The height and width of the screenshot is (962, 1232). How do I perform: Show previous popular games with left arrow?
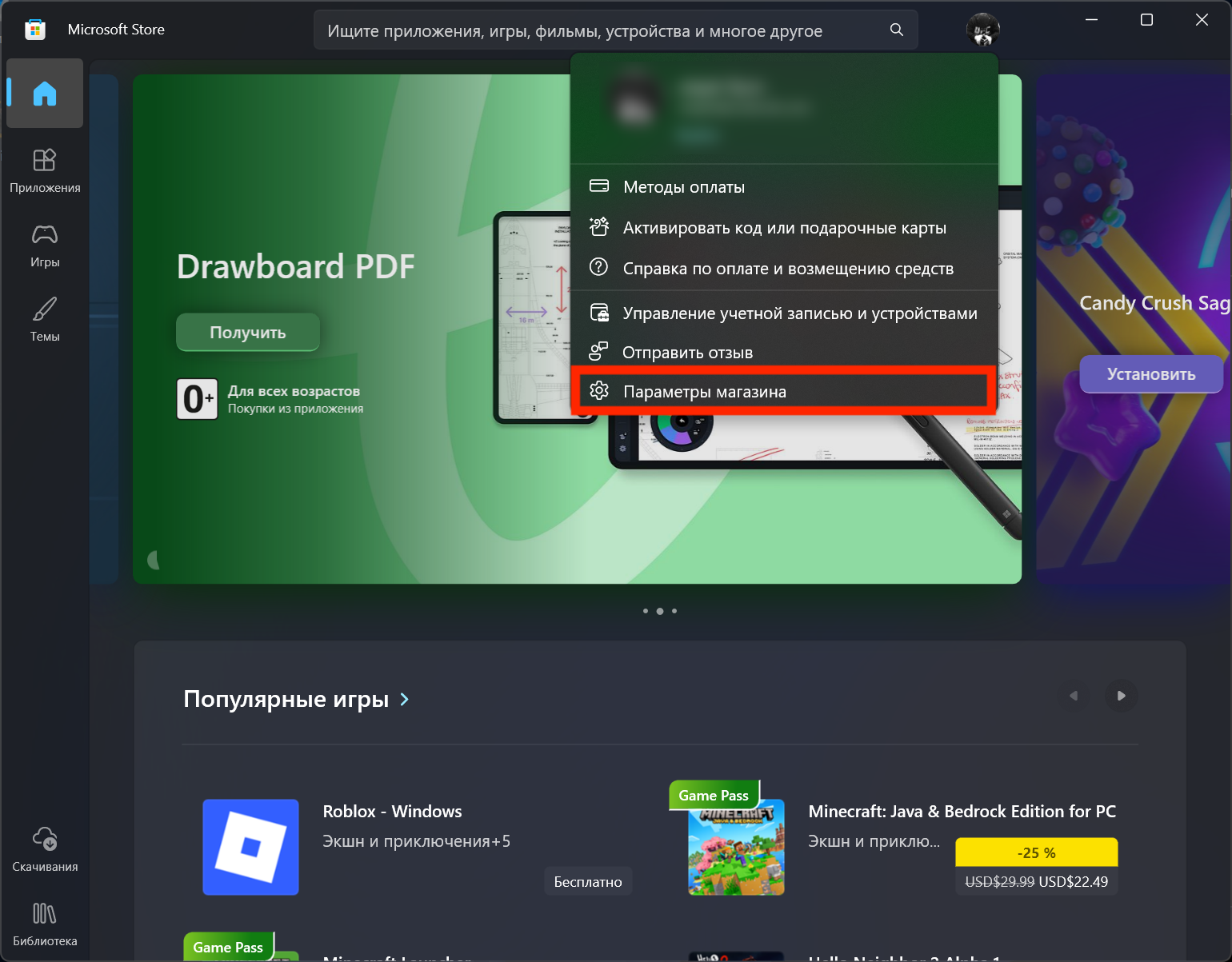coord(1074,696)
